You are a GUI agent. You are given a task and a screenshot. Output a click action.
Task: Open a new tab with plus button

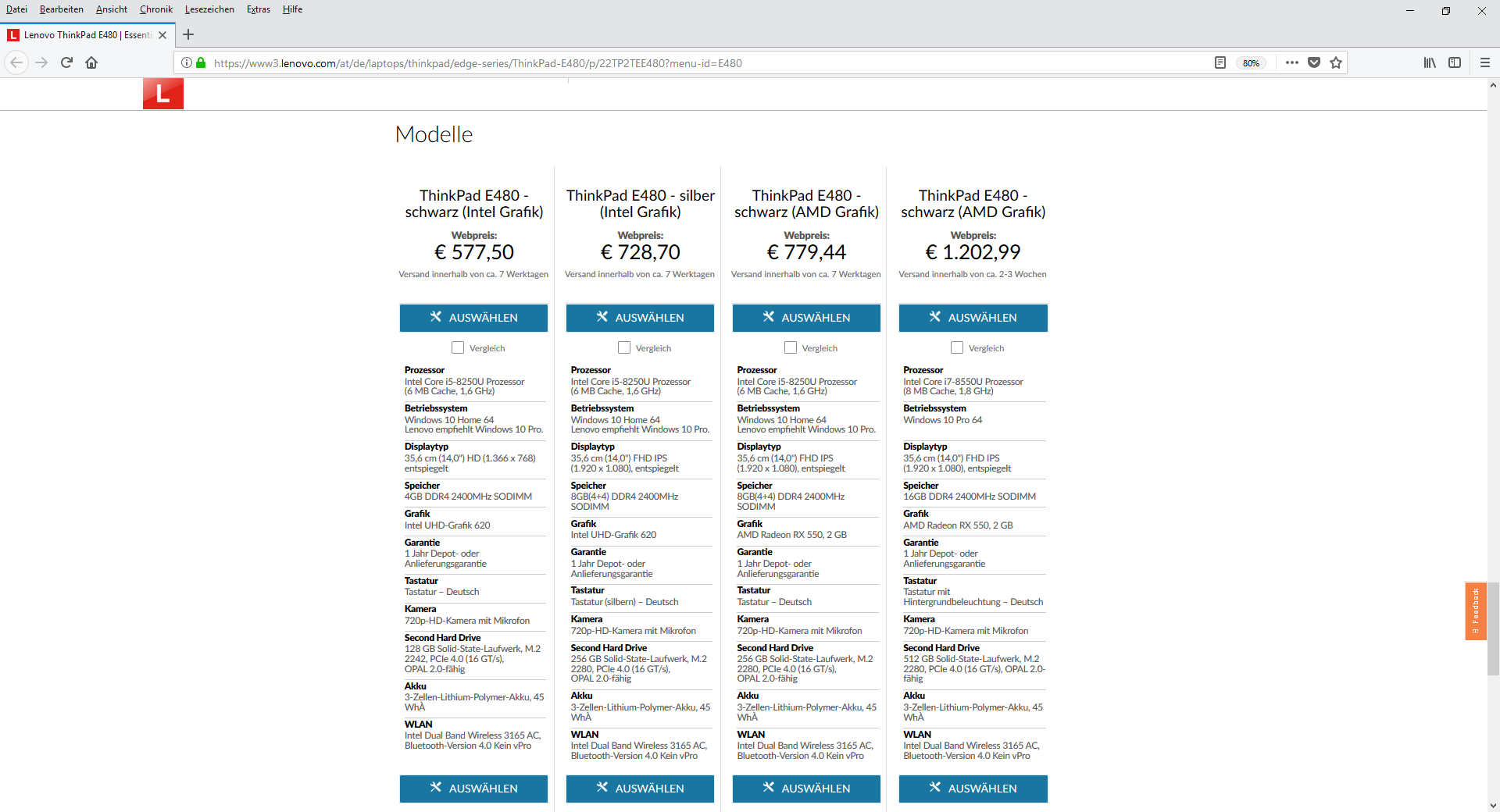188,34
